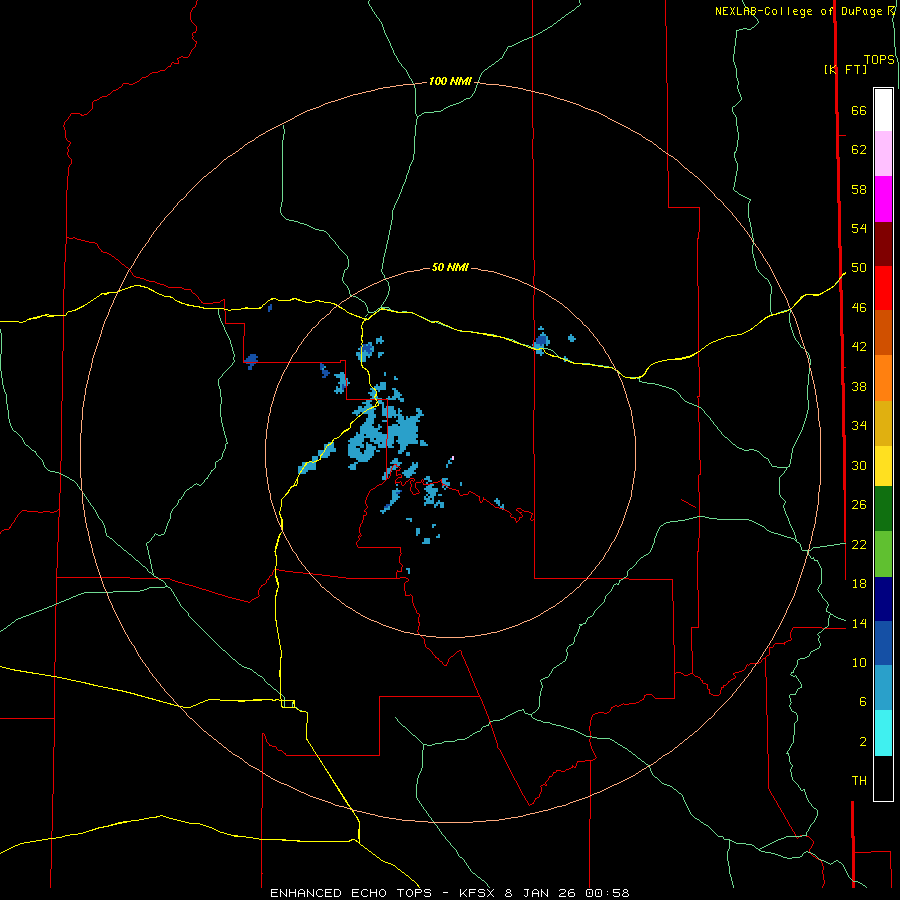
Task: Click the 42 legend value
Action: (859, 347)
